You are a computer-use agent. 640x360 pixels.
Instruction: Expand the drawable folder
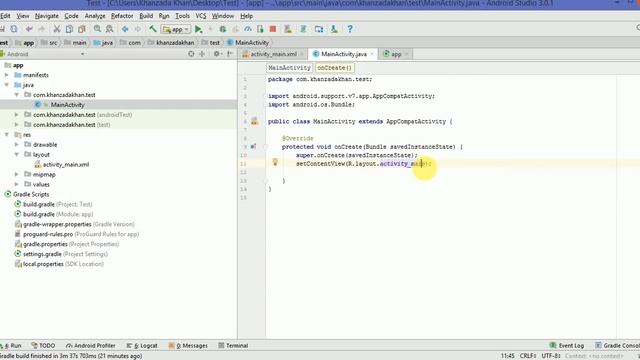(x=17, y=144)
